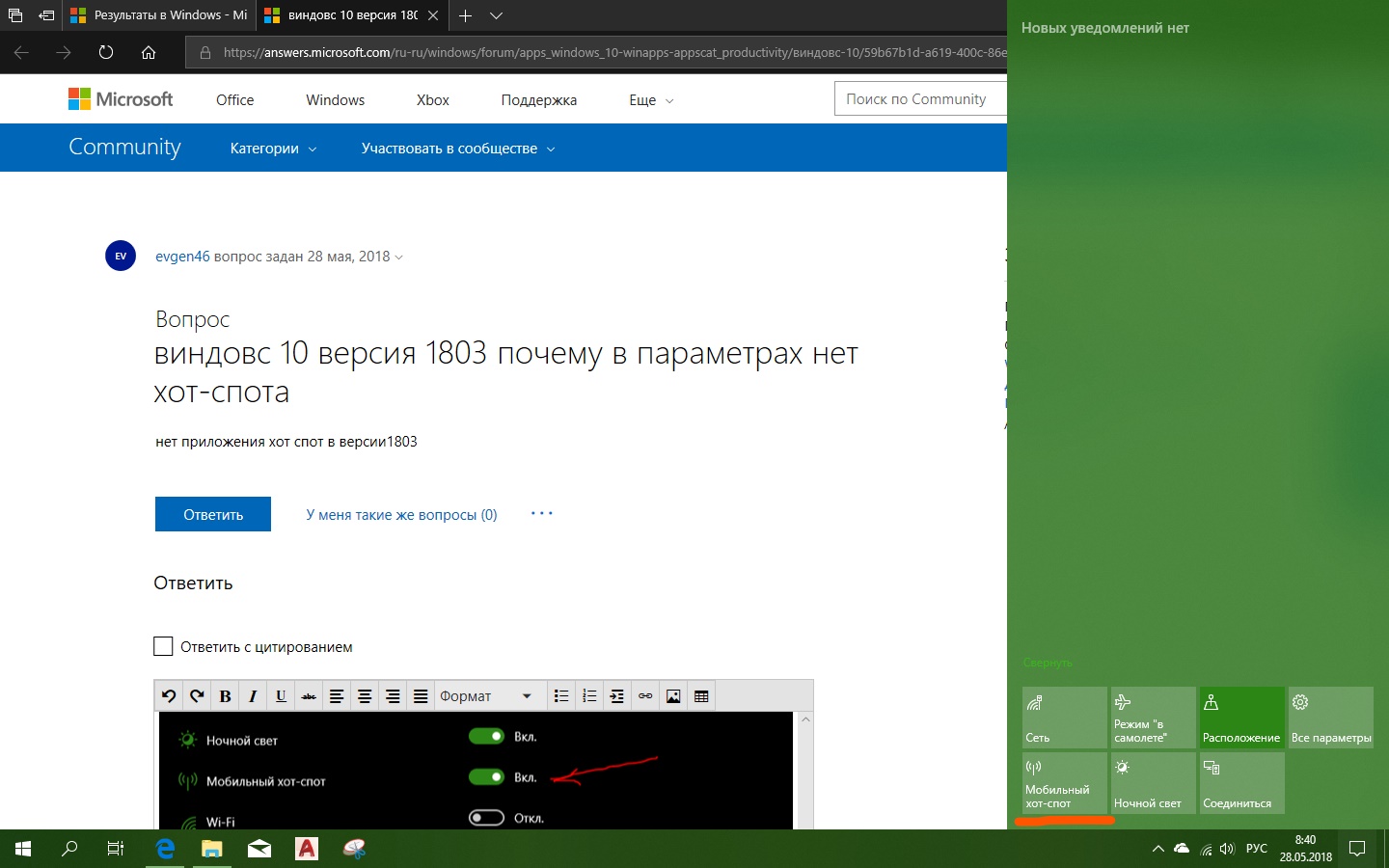Align reply text to the left
1389x868 pixels.
337,696
